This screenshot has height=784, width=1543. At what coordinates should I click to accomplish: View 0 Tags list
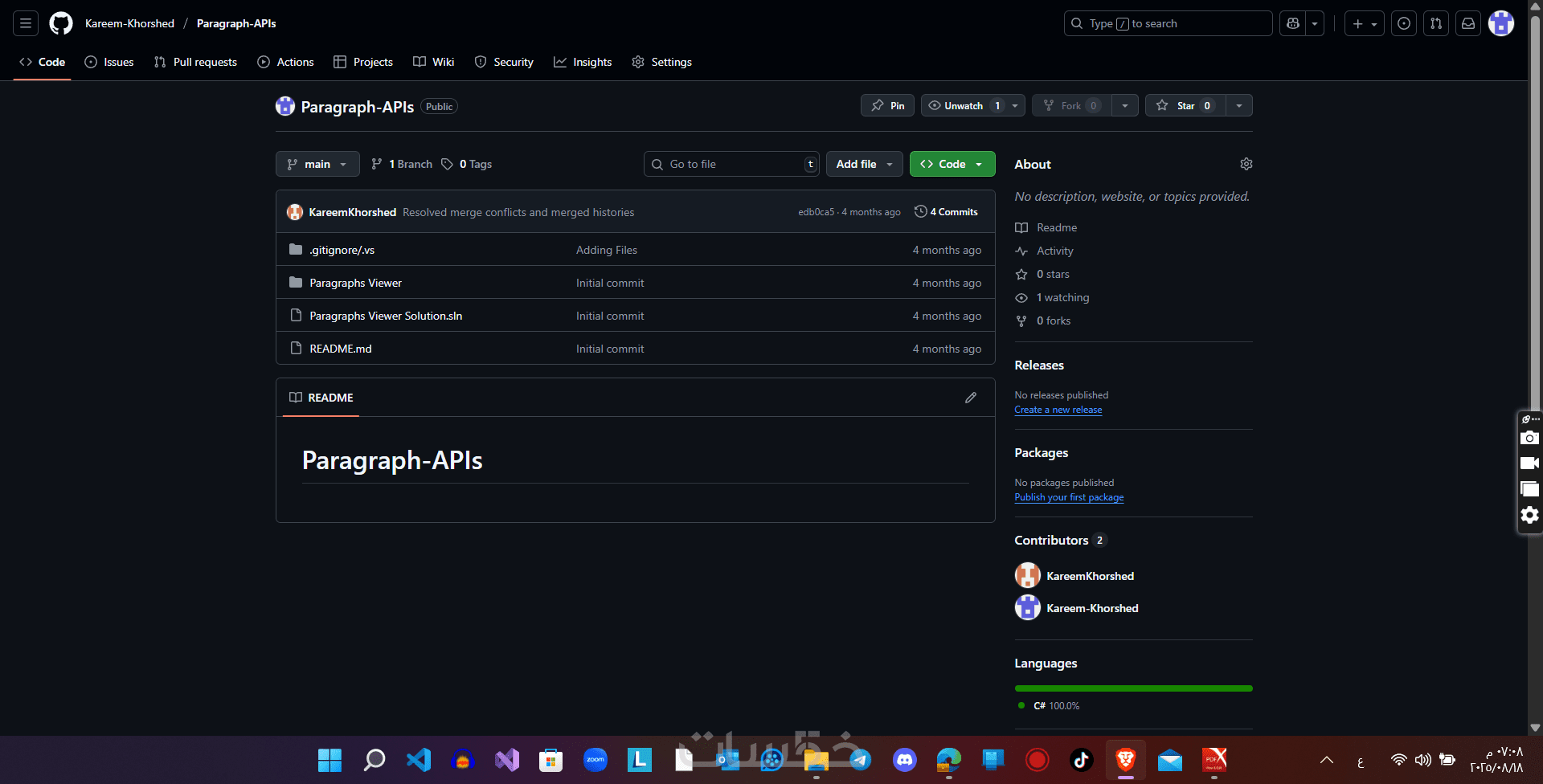[x=467, y=164]
